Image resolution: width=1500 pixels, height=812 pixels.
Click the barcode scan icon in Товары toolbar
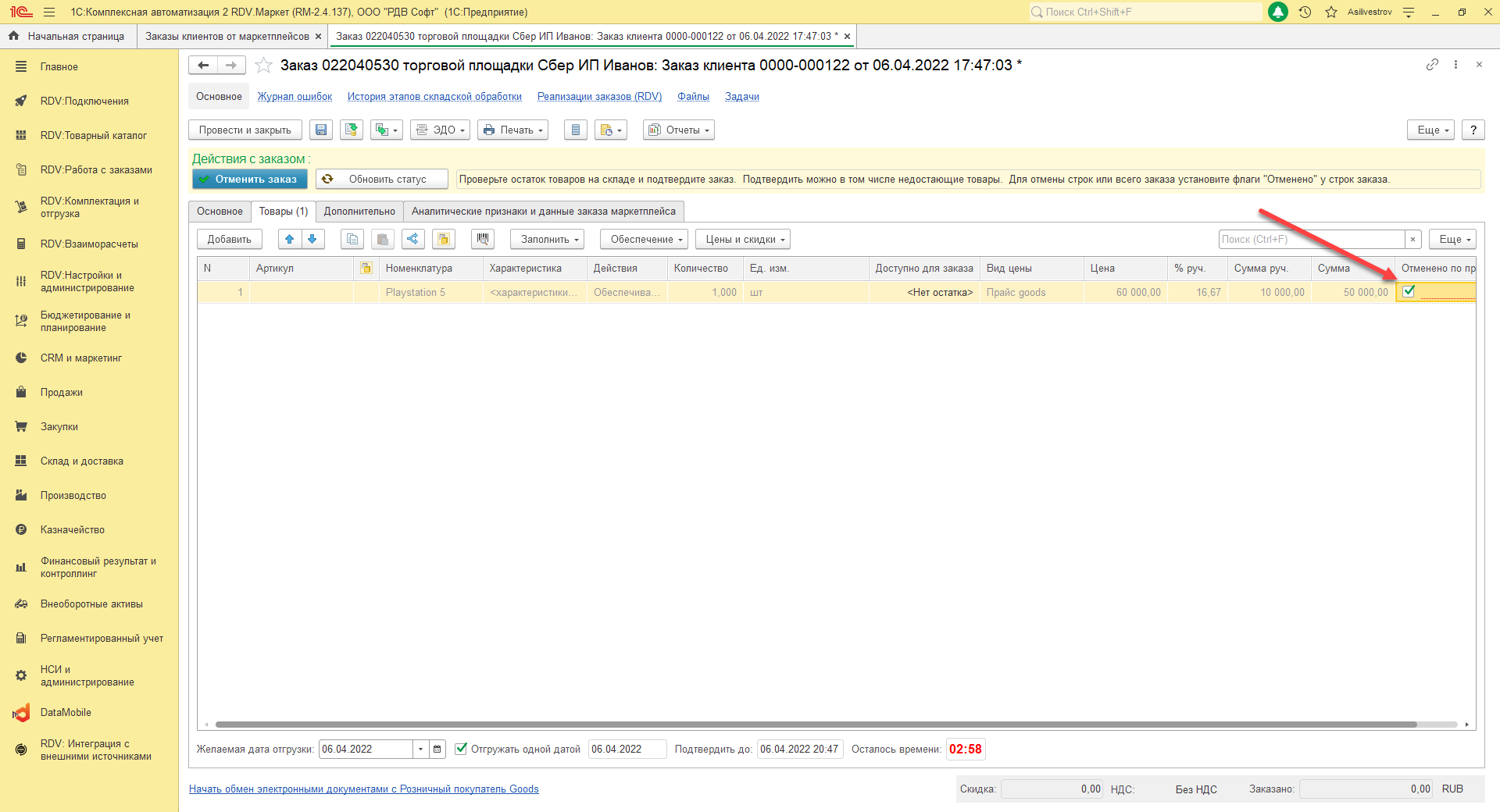[x=483, y=240]
